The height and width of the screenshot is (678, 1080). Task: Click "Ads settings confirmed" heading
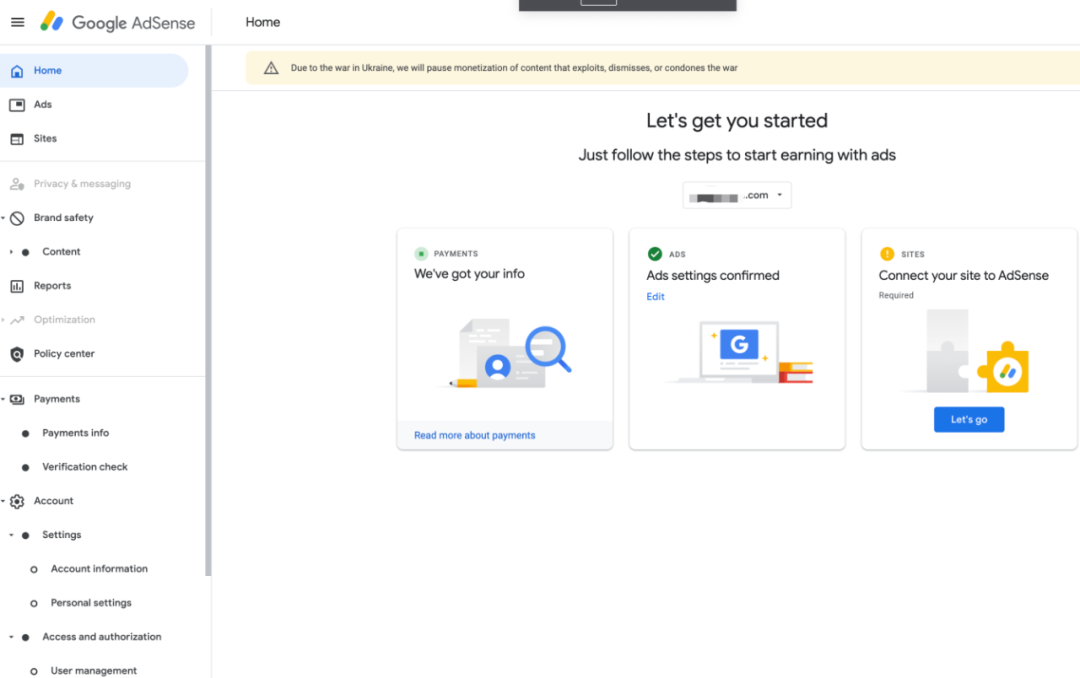[x=713, y=276]
